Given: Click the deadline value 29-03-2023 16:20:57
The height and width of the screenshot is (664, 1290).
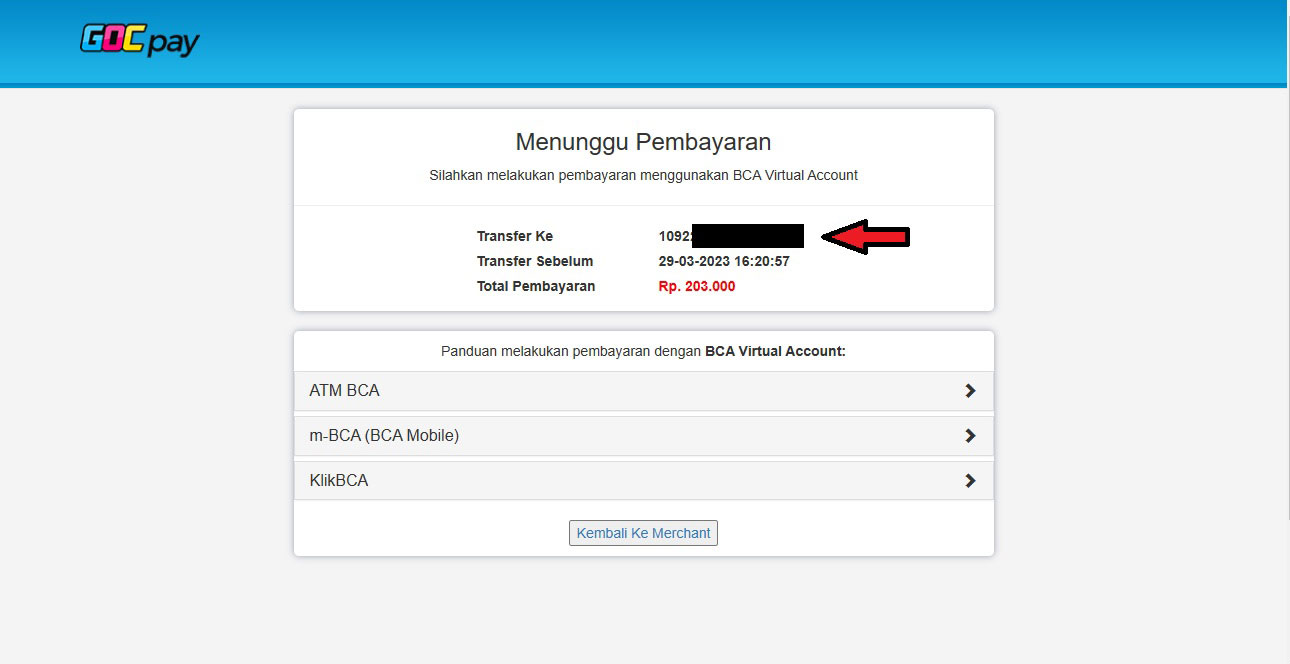Looking at the screenshot, I should [724, 261].
